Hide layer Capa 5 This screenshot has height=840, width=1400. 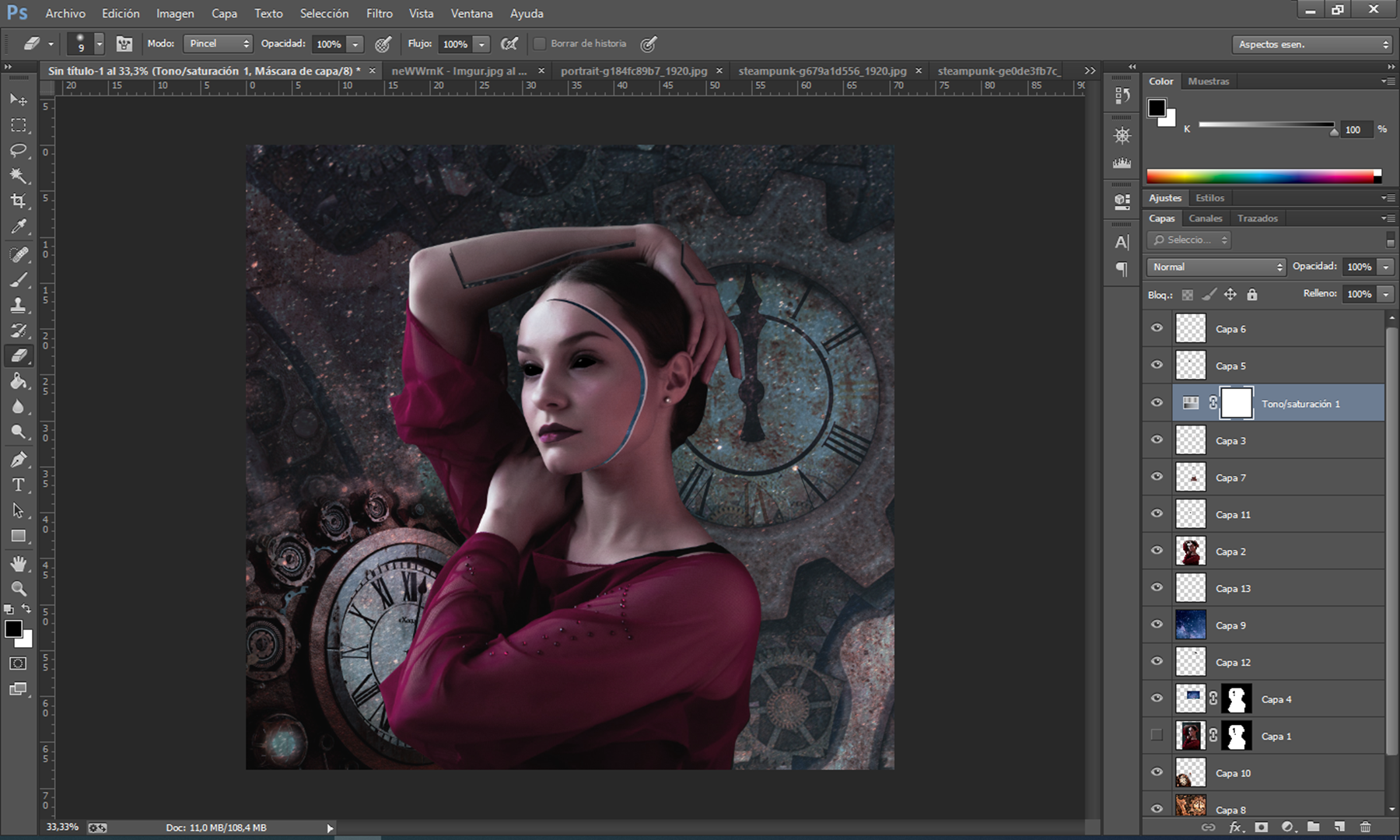tap(1157, 365)
